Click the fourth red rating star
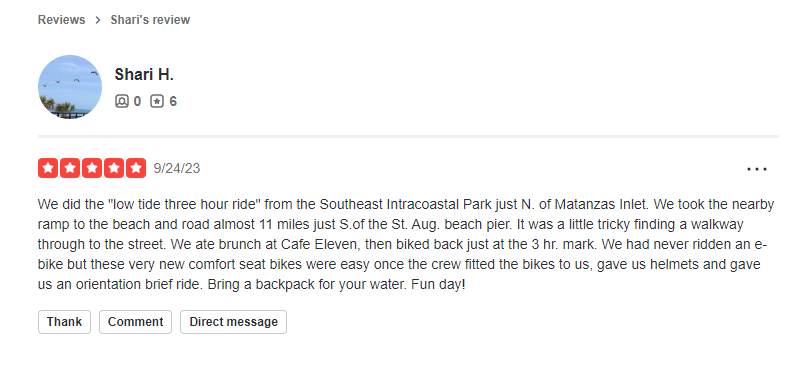This screenshot has height=385, width=803. point(114,168)
